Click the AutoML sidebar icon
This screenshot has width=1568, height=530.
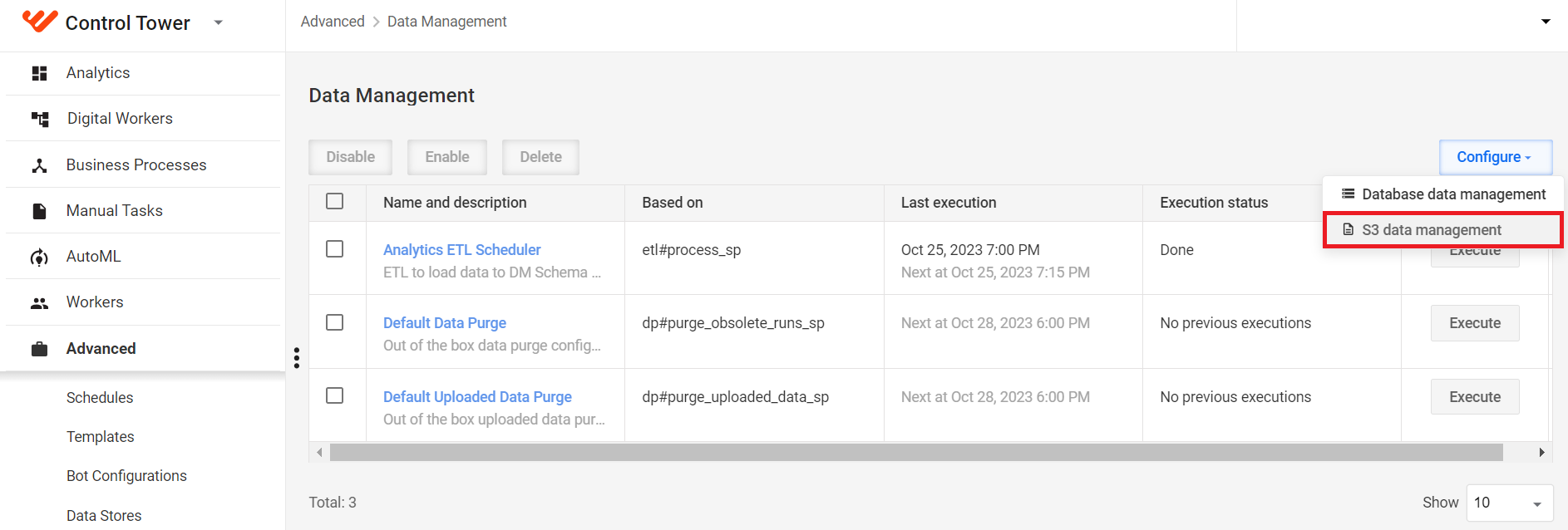point(39,257)
